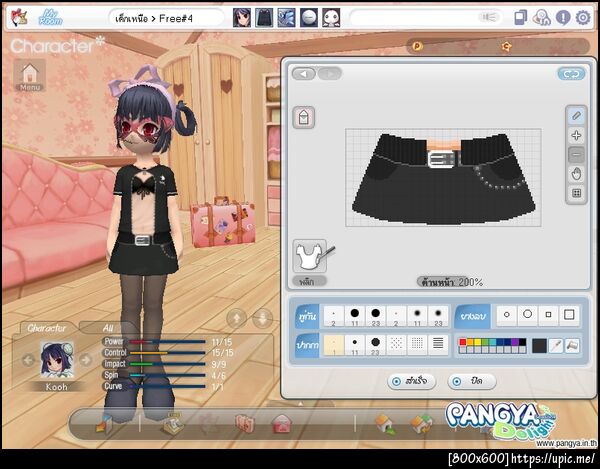600x469 pixels.
Task: Click the chat input field in top bar
Action: pyautogui.click(x=426, y=18)
